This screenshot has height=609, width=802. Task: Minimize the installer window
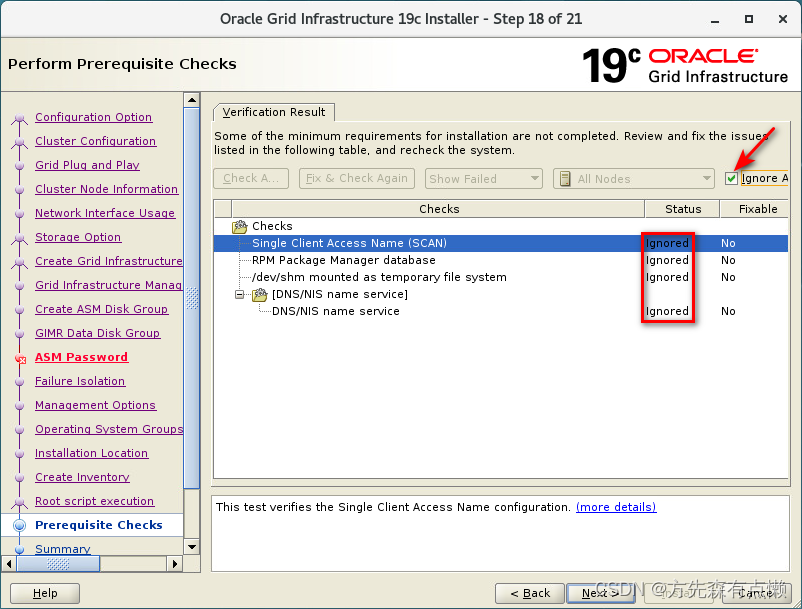pyautogui.click(x=715, y=20)
